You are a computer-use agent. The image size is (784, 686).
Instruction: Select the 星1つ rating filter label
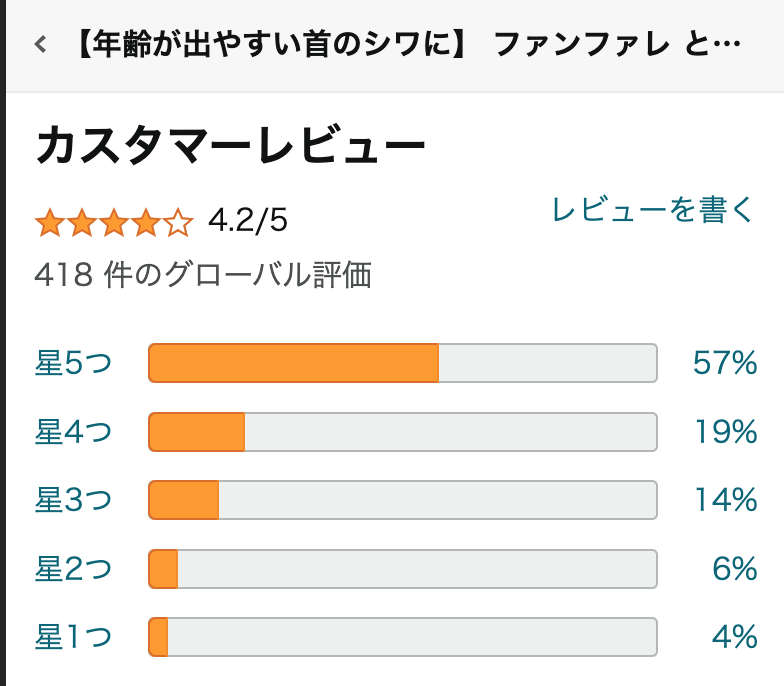pyautogui.click(x=73, y=637)
